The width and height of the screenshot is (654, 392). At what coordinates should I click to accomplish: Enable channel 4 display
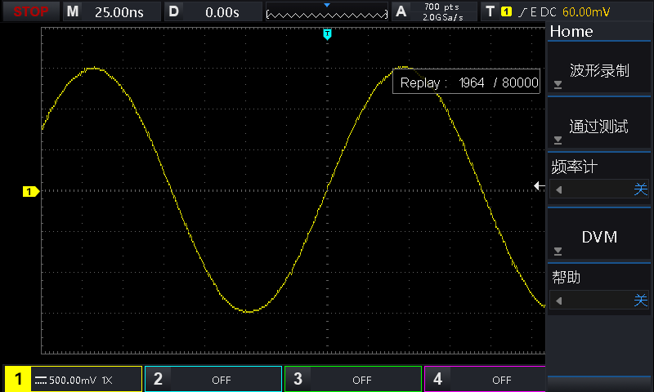click(x=485, y=379)
